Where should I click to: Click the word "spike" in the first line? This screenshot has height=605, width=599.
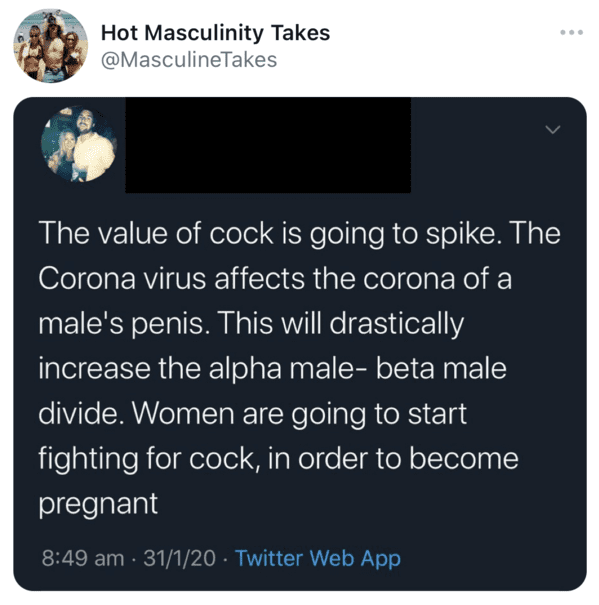459,235
